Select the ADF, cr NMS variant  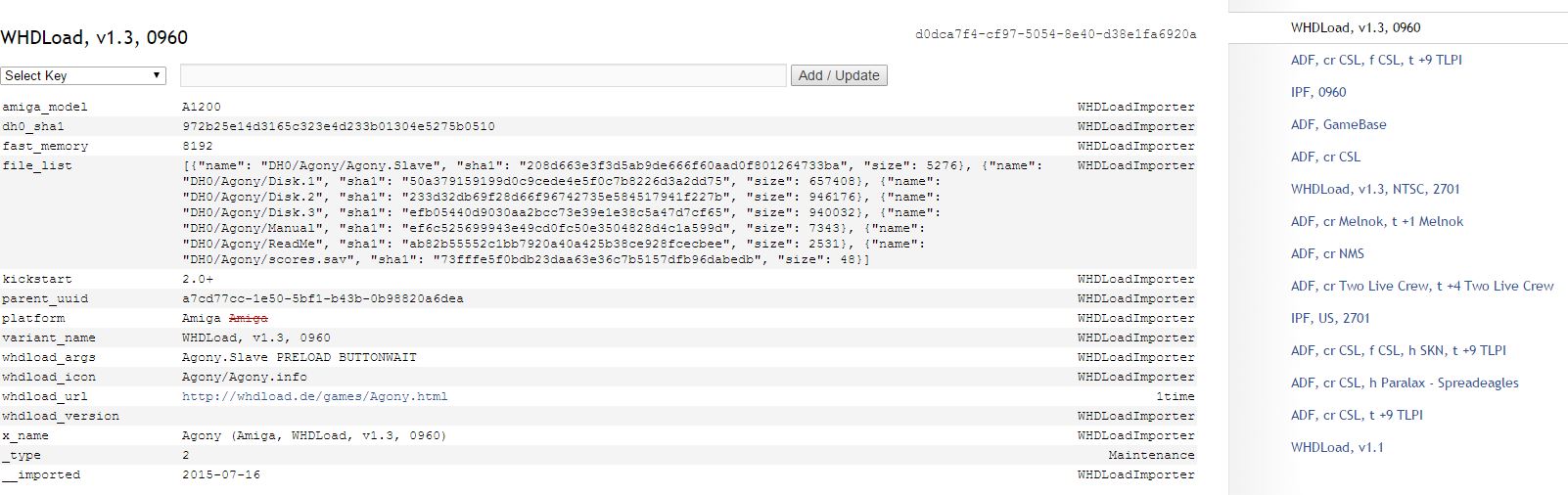1327,253
